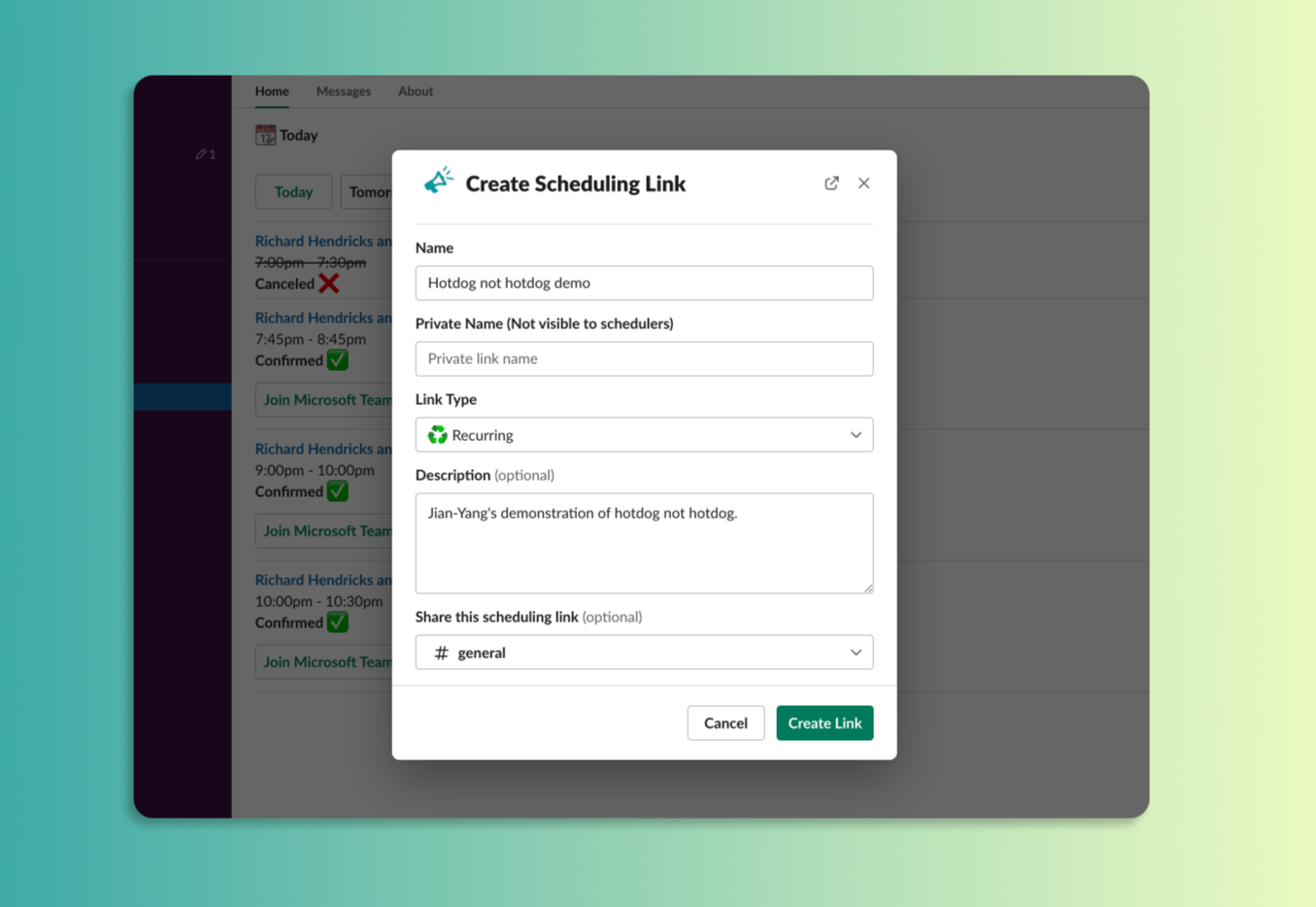1316x907 pixels.
Task: Click the calendar icon next to Today heading
Action: 265,135
